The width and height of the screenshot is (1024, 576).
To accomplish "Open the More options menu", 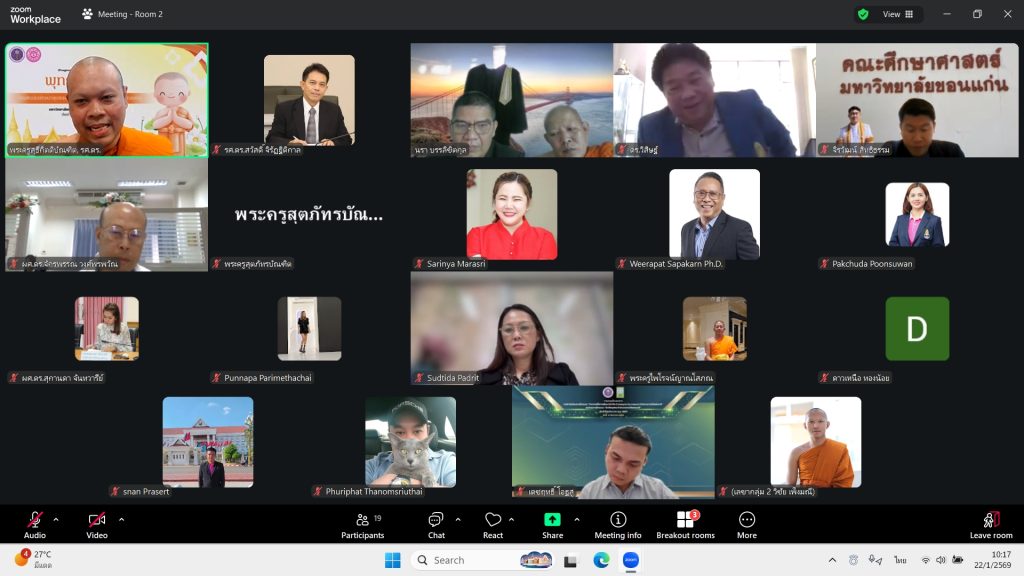I will pos(747,523).
